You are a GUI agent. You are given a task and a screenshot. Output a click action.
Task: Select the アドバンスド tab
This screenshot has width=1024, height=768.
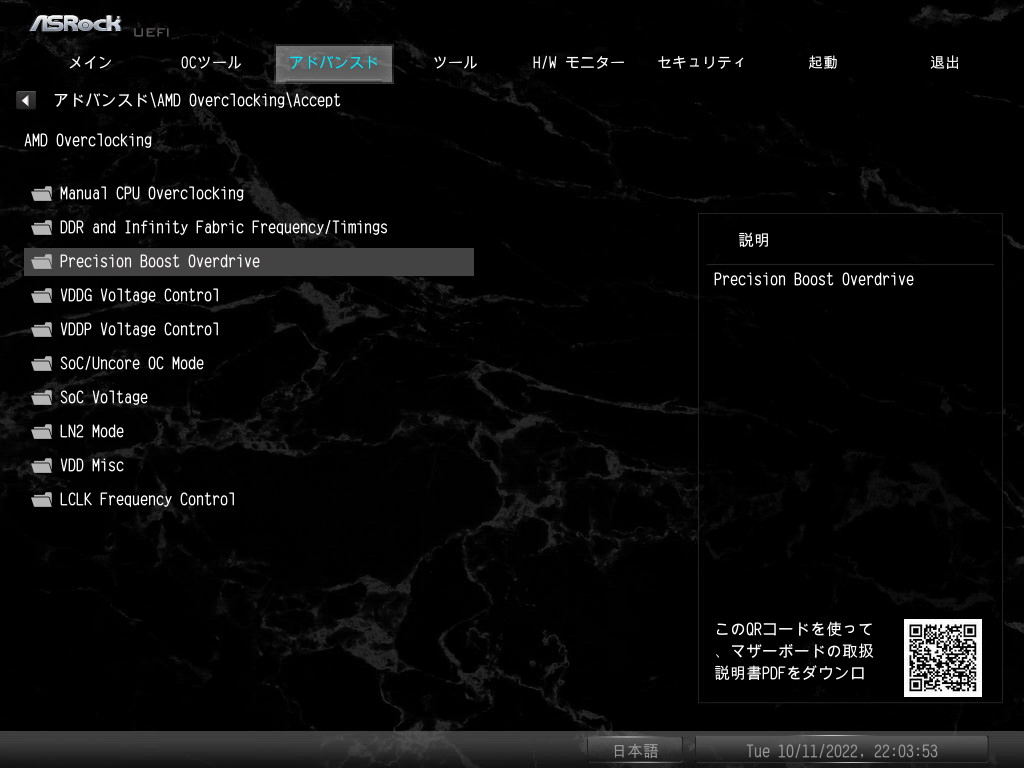[334, 63]
